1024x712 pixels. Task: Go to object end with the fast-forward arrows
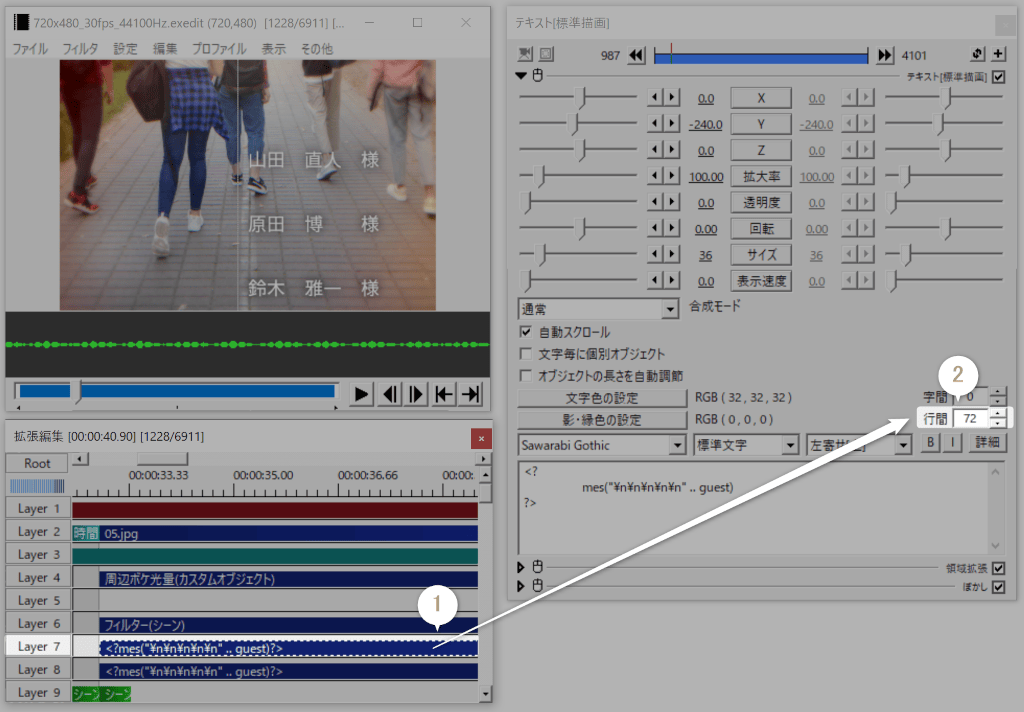885,55
